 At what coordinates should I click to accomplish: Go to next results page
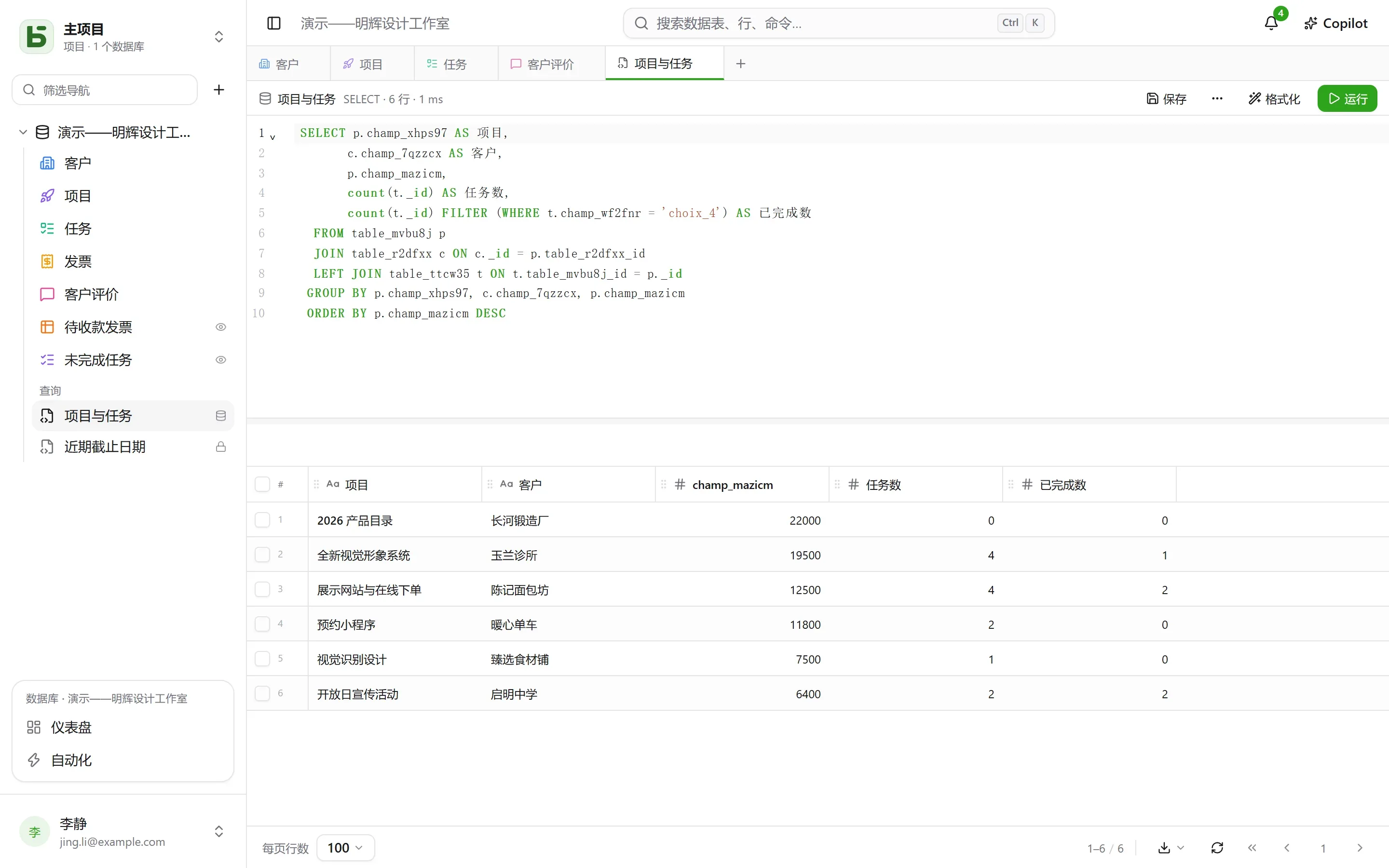pos(1359,848)
